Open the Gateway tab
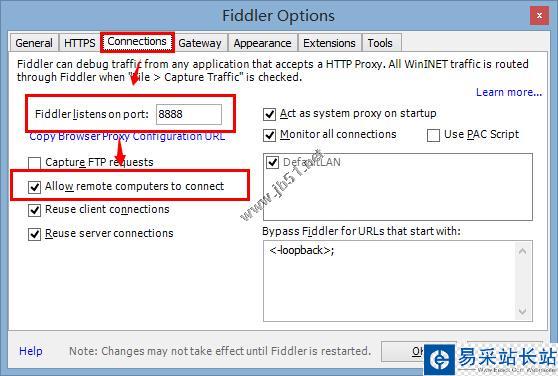The height and width of the screenshot is (376, 558). coord(200,43)
